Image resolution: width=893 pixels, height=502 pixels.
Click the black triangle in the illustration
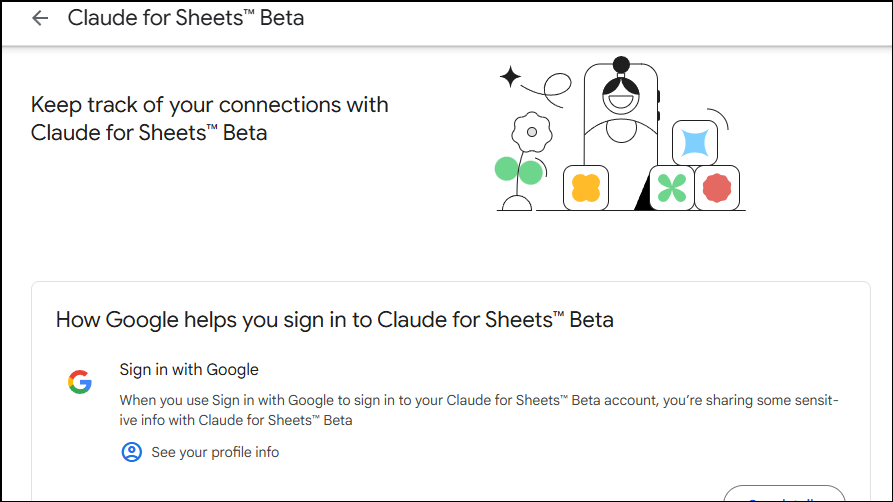click(643, 199)
